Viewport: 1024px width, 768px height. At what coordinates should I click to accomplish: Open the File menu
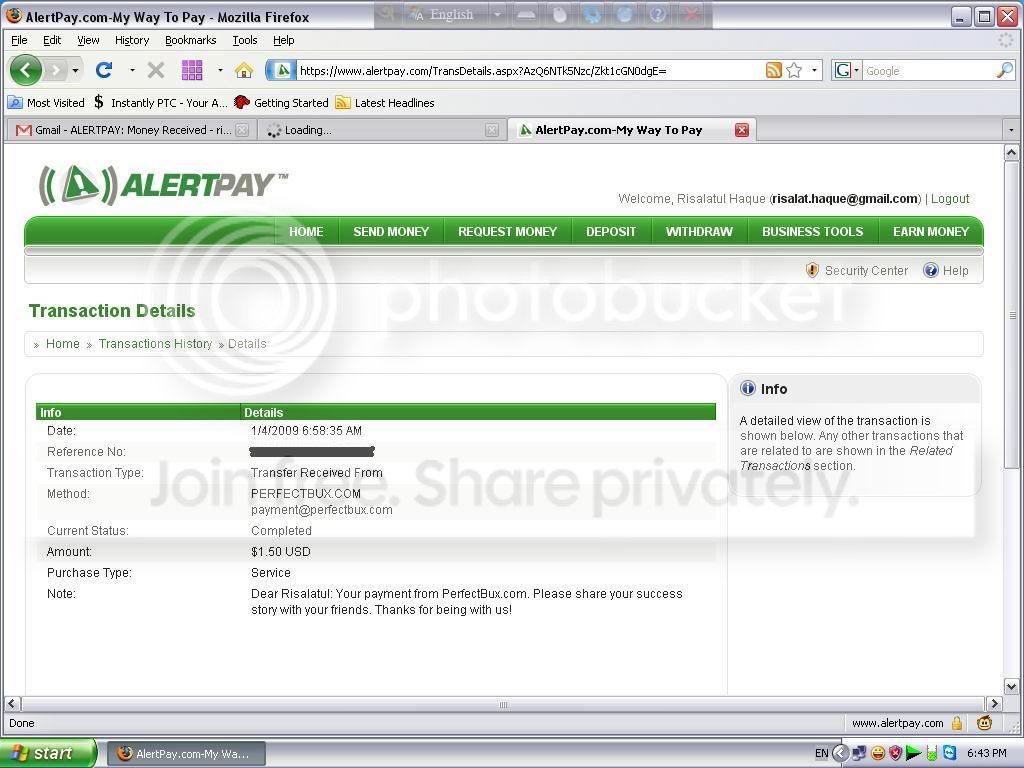coord(20,40)
